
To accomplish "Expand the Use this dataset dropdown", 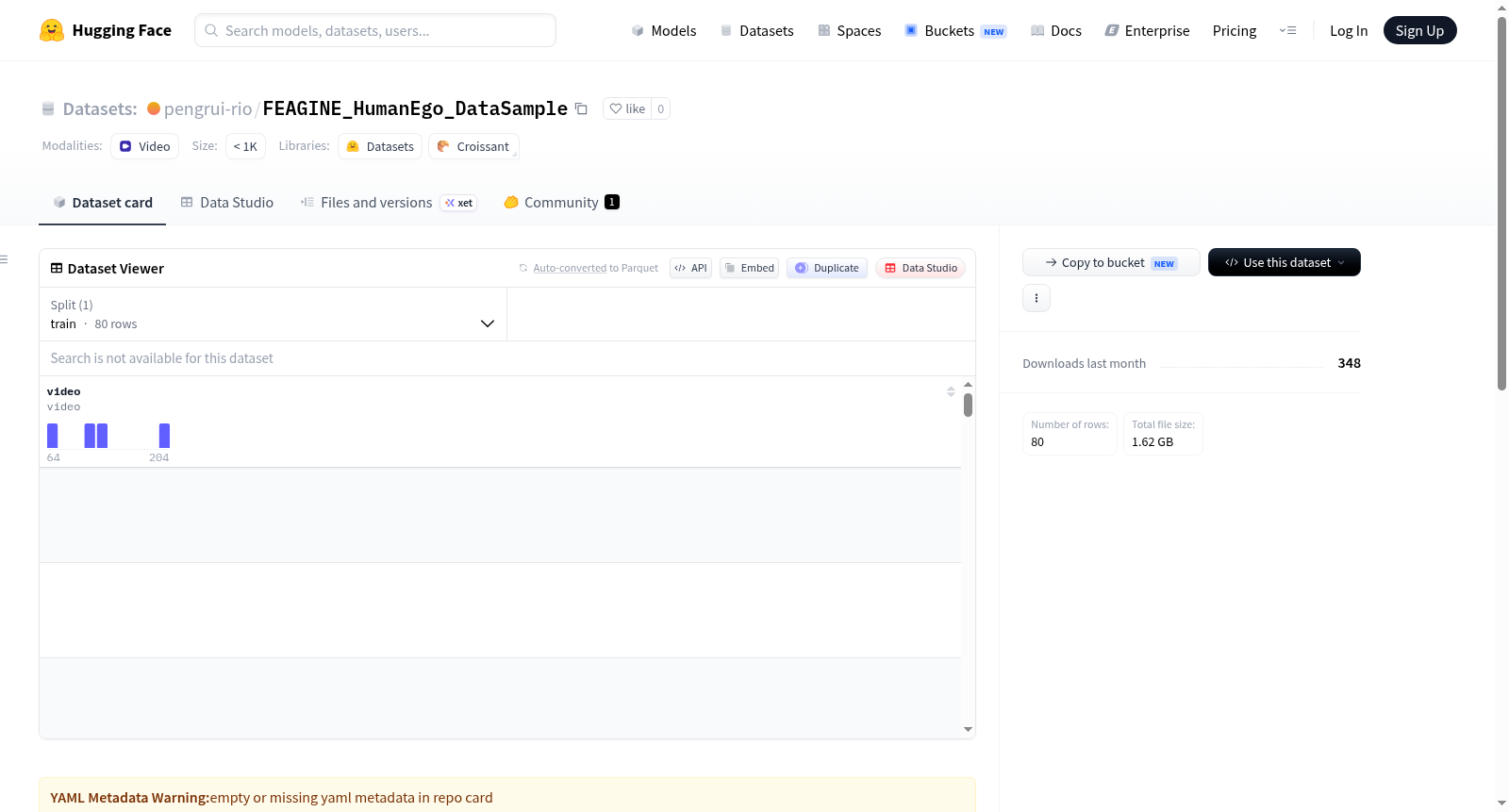I will tap(1285, 262).
